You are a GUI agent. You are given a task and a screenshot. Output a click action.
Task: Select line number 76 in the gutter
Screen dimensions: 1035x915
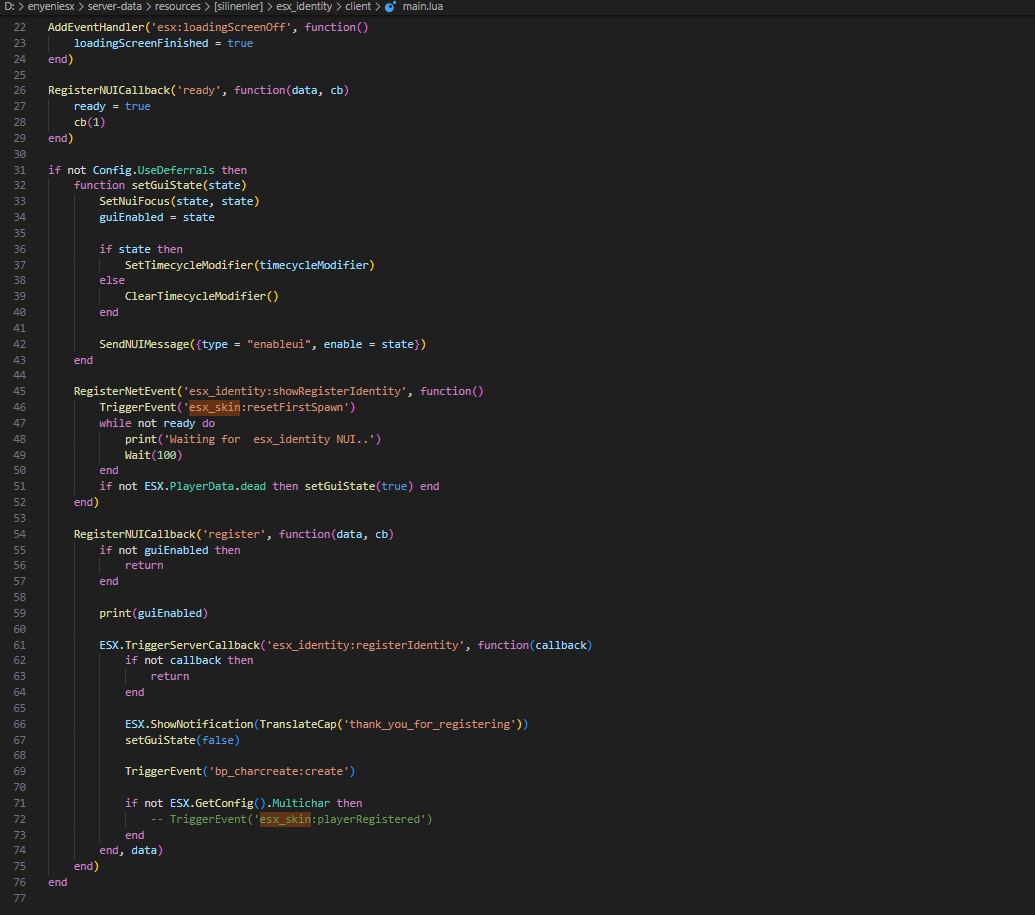click(x=21, y=882)
